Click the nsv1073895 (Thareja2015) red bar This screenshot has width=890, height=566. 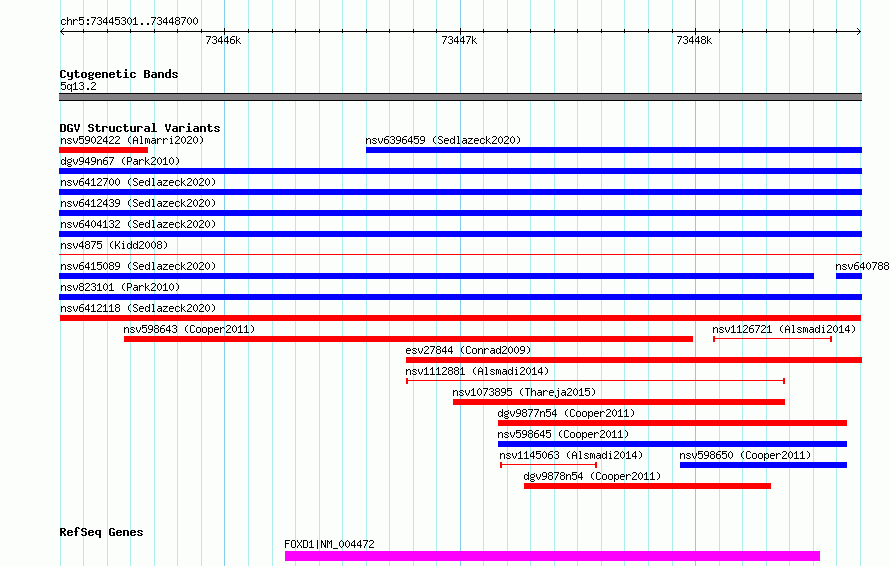click(619, 402)
